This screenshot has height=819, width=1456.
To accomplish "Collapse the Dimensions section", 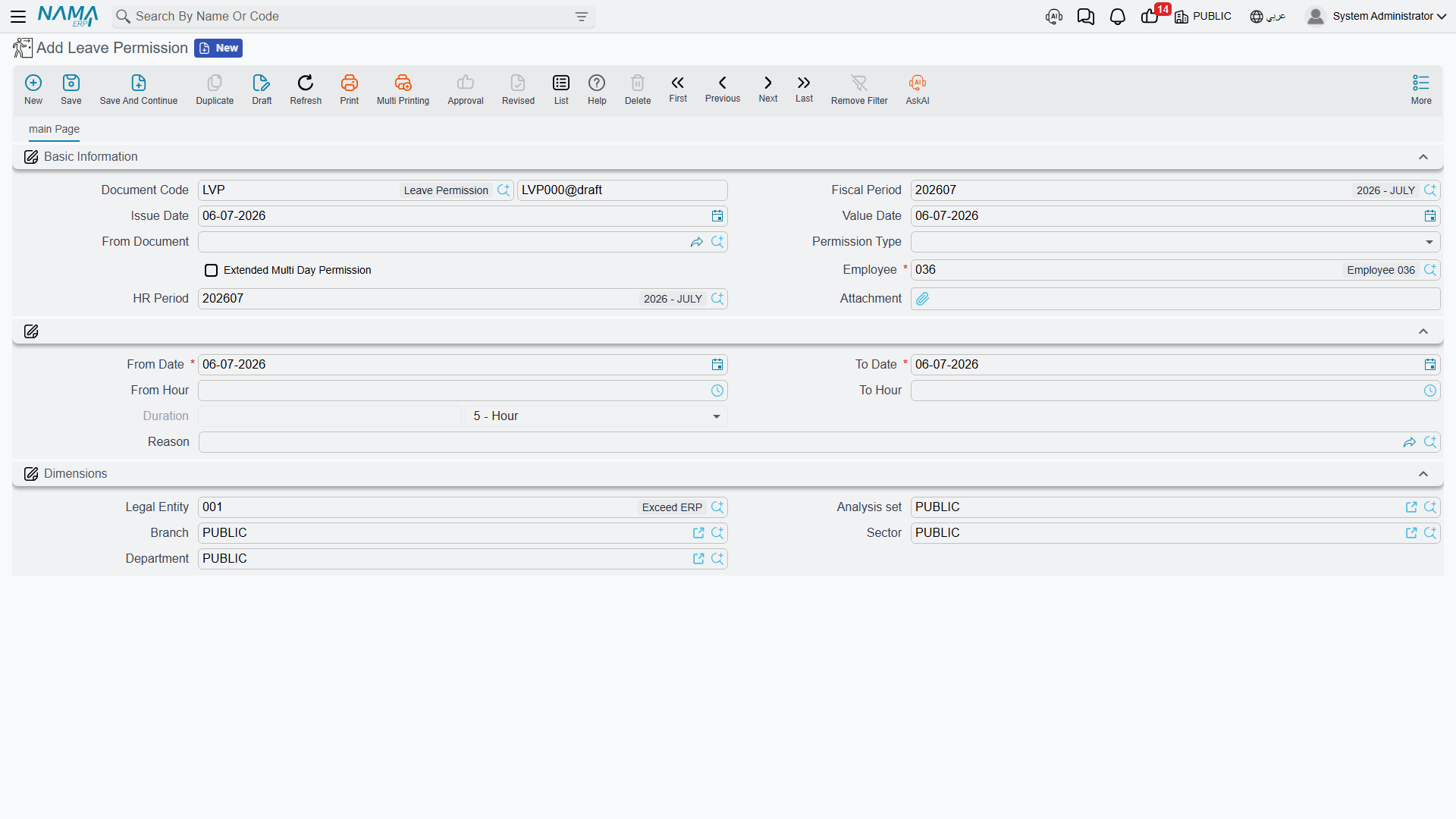I will pos(1423,474).
